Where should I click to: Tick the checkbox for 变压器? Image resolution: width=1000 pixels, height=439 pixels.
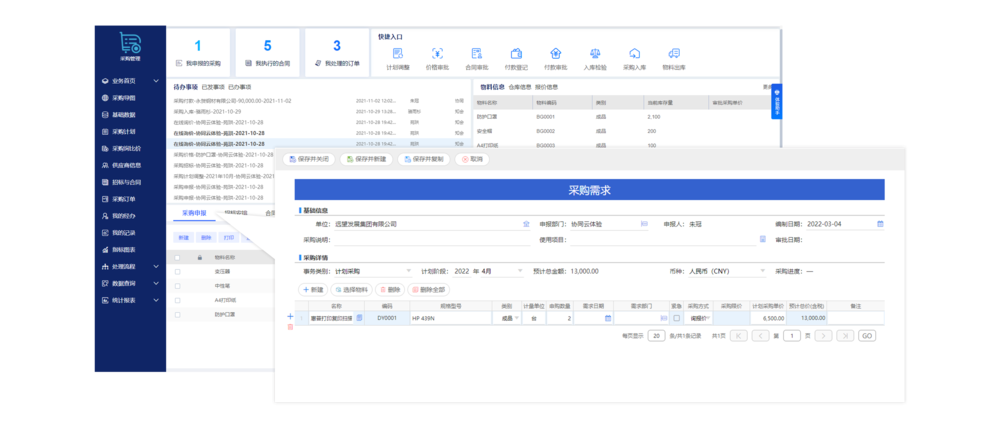click(x=177, y=271)
